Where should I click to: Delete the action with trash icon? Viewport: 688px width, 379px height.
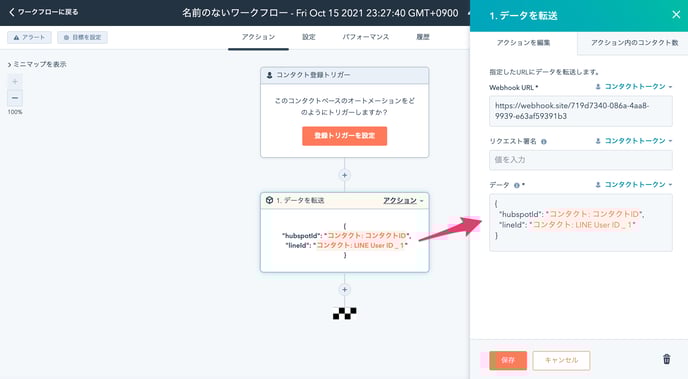[666, 359]
